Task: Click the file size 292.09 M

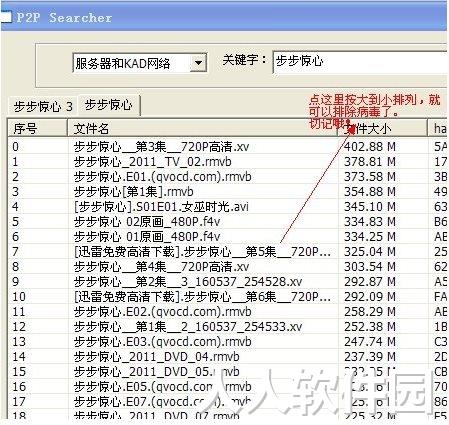Action: click(370, 297)
